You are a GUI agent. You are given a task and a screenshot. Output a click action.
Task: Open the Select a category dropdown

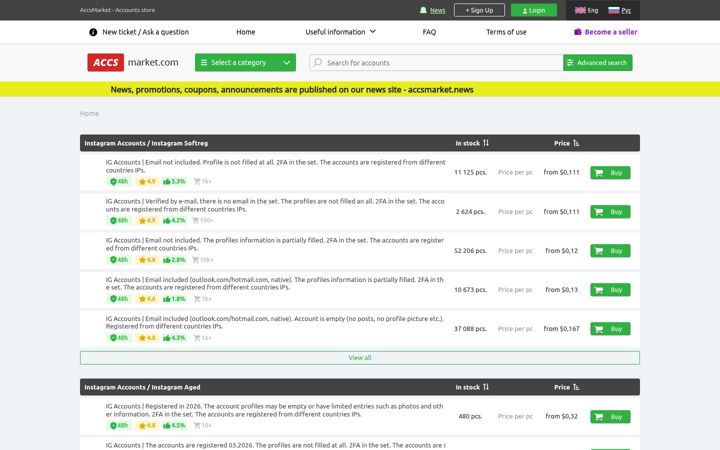[245, 62]
